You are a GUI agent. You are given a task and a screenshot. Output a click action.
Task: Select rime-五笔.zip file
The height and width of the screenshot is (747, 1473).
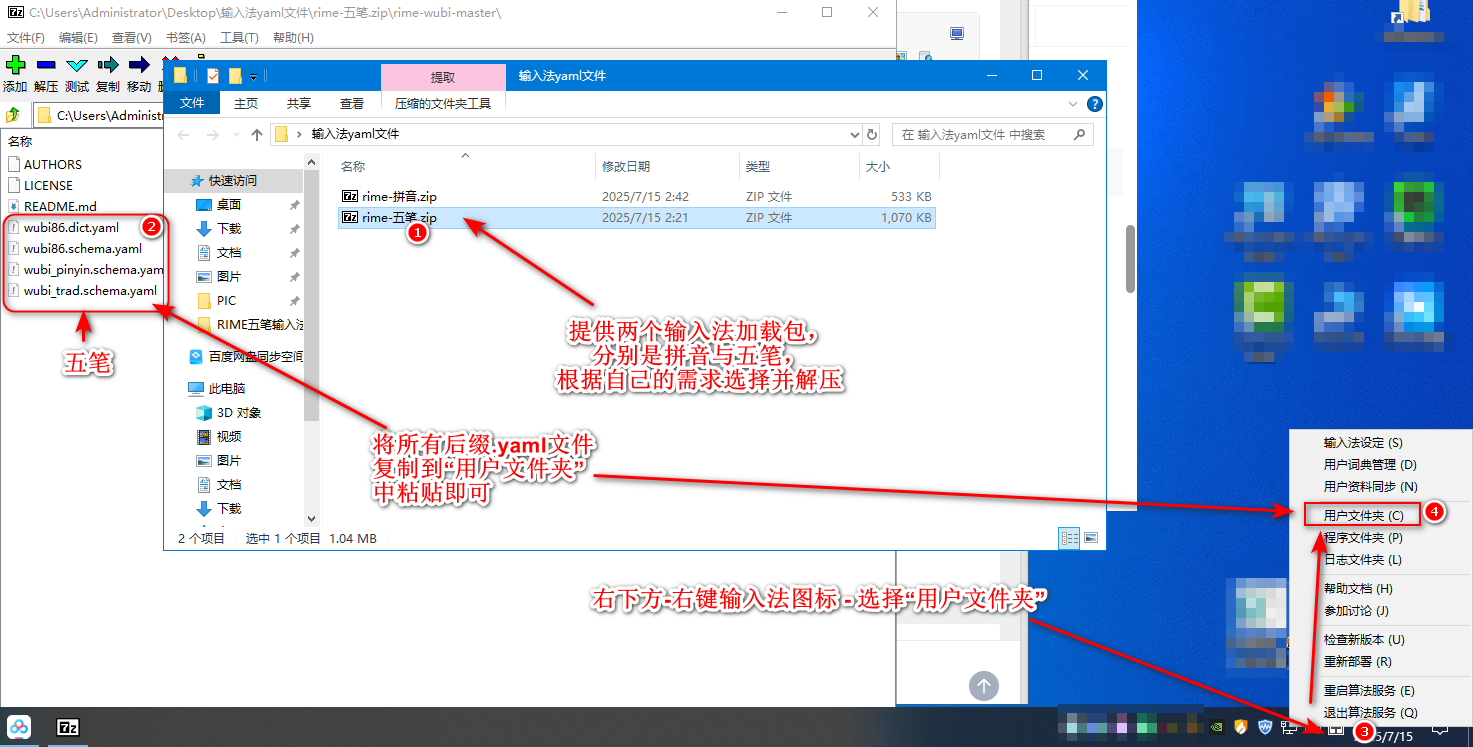[x=637, y=217]
